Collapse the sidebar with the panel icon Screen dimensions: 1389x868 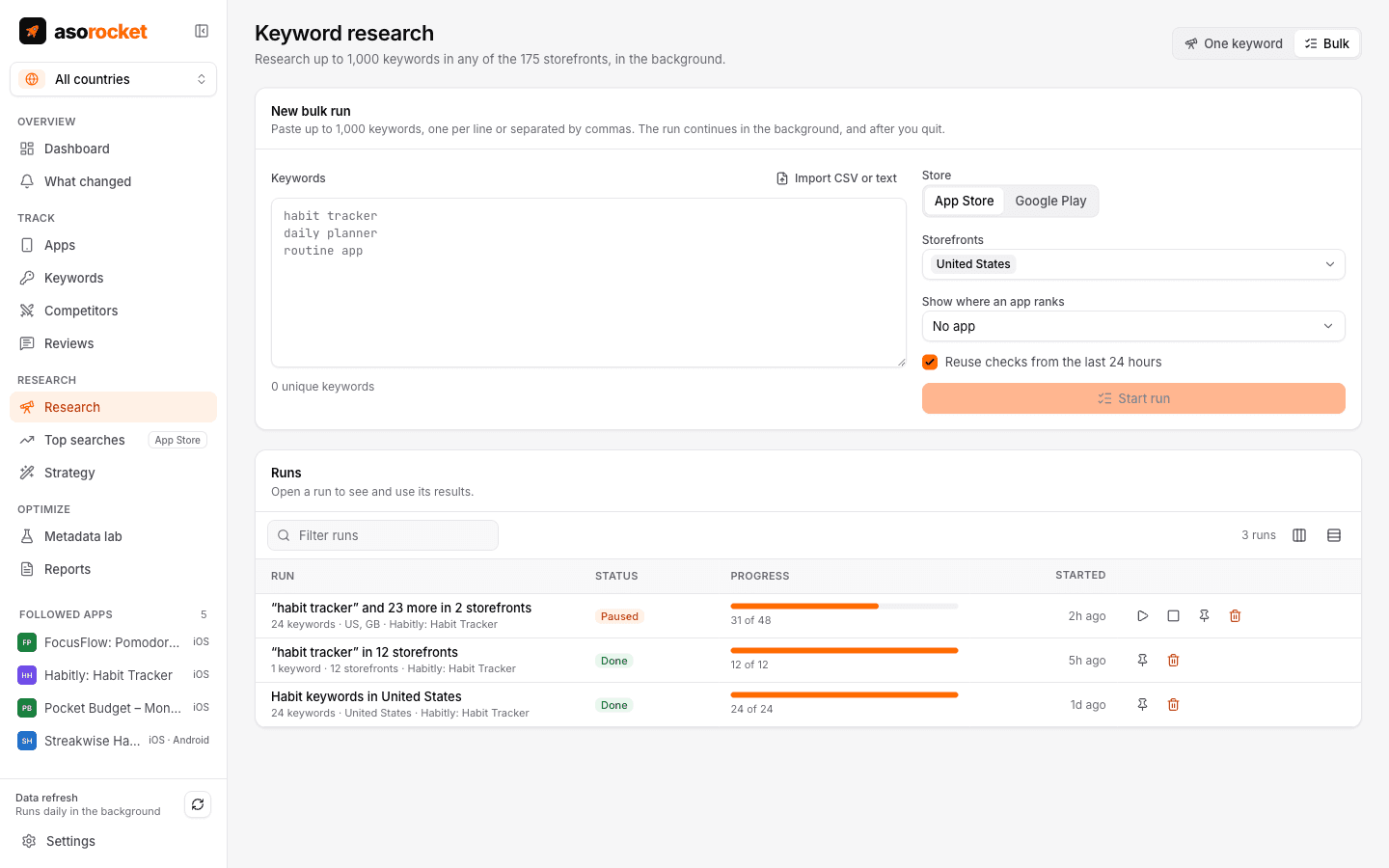(x=202, y=31)
